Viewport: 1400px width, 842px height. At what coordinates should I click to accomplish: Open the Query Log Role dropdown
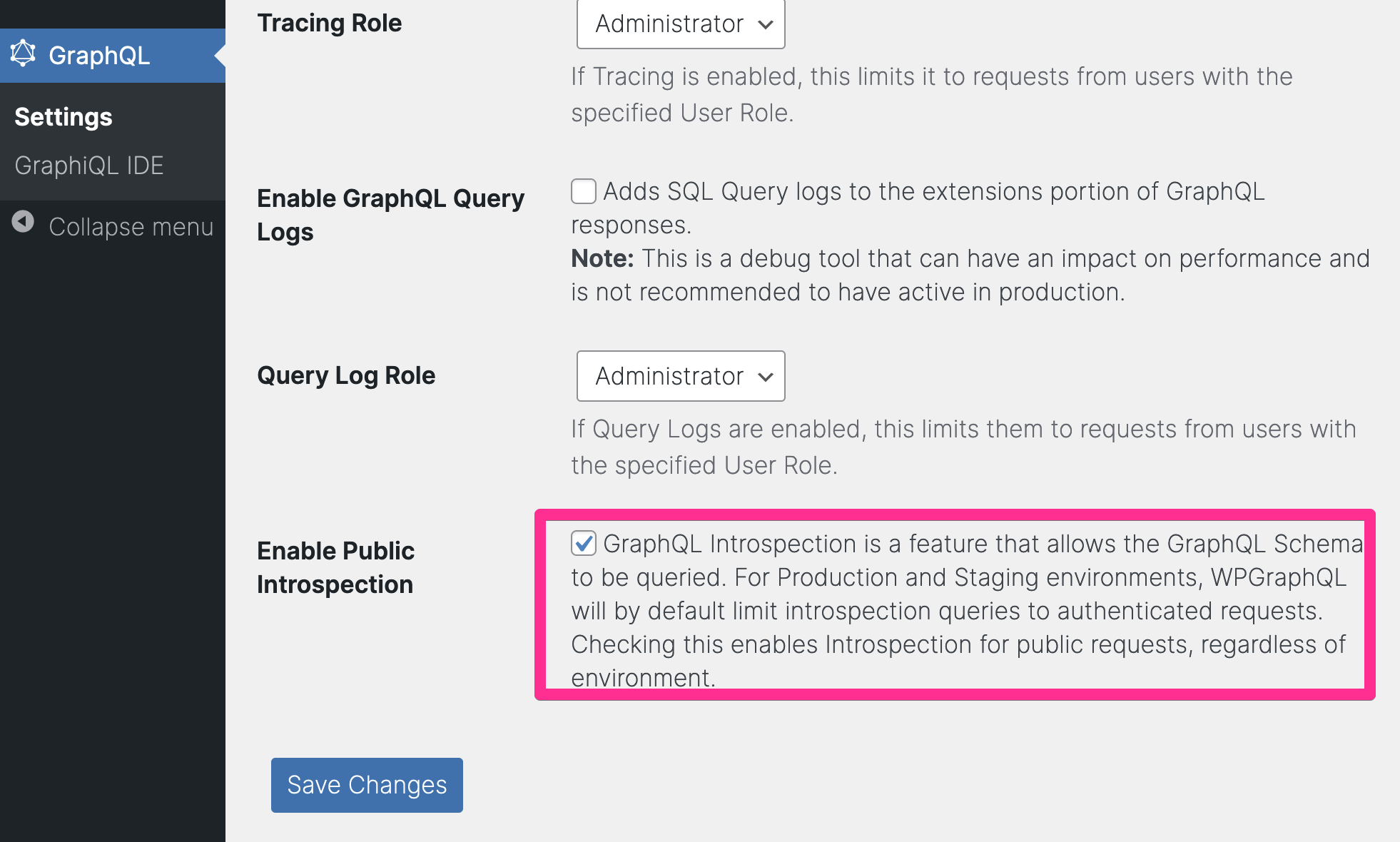click(x=681, y=376)
